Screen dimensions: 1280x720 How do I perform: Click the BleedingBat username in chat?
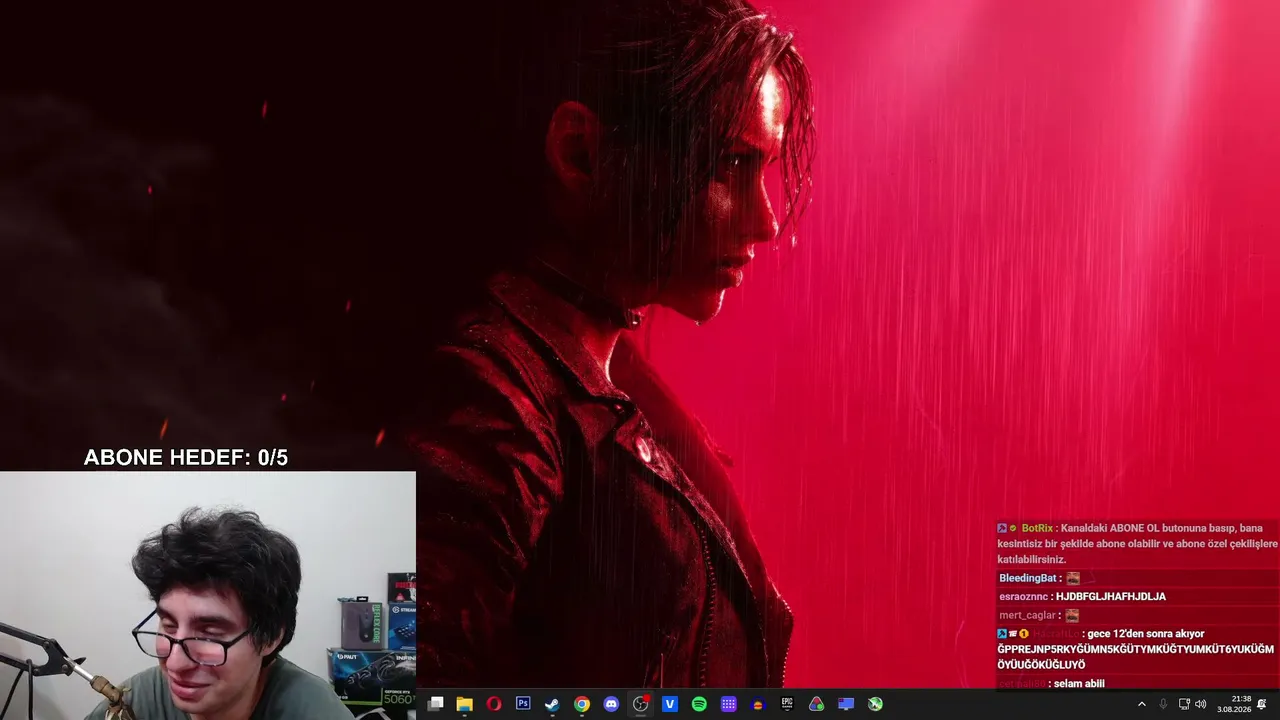pyautogui.click(x=1028, y=578)
